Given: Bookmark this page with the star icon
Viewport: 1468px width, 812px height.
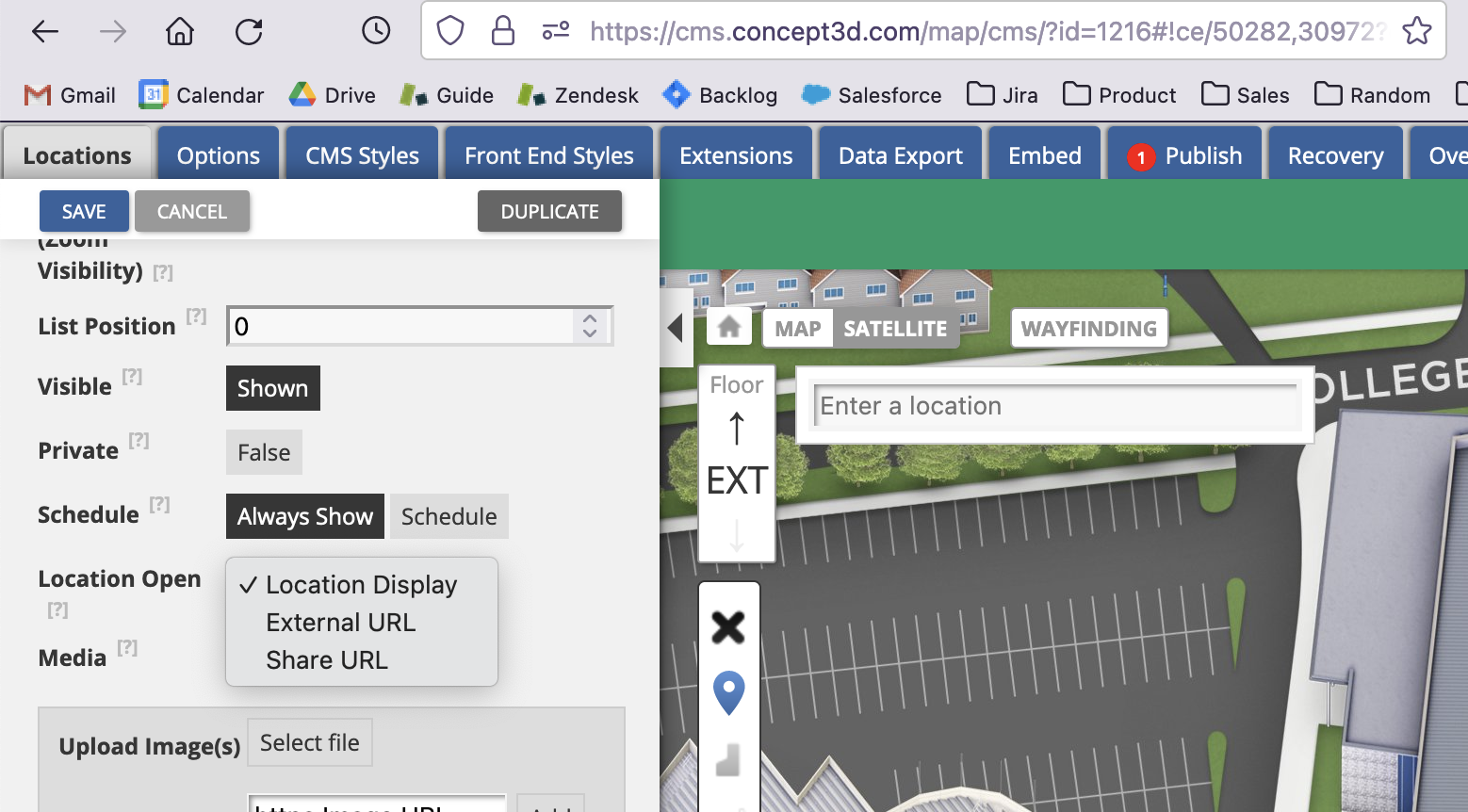Looking at the screenshot, I should tap(1417, 31).
